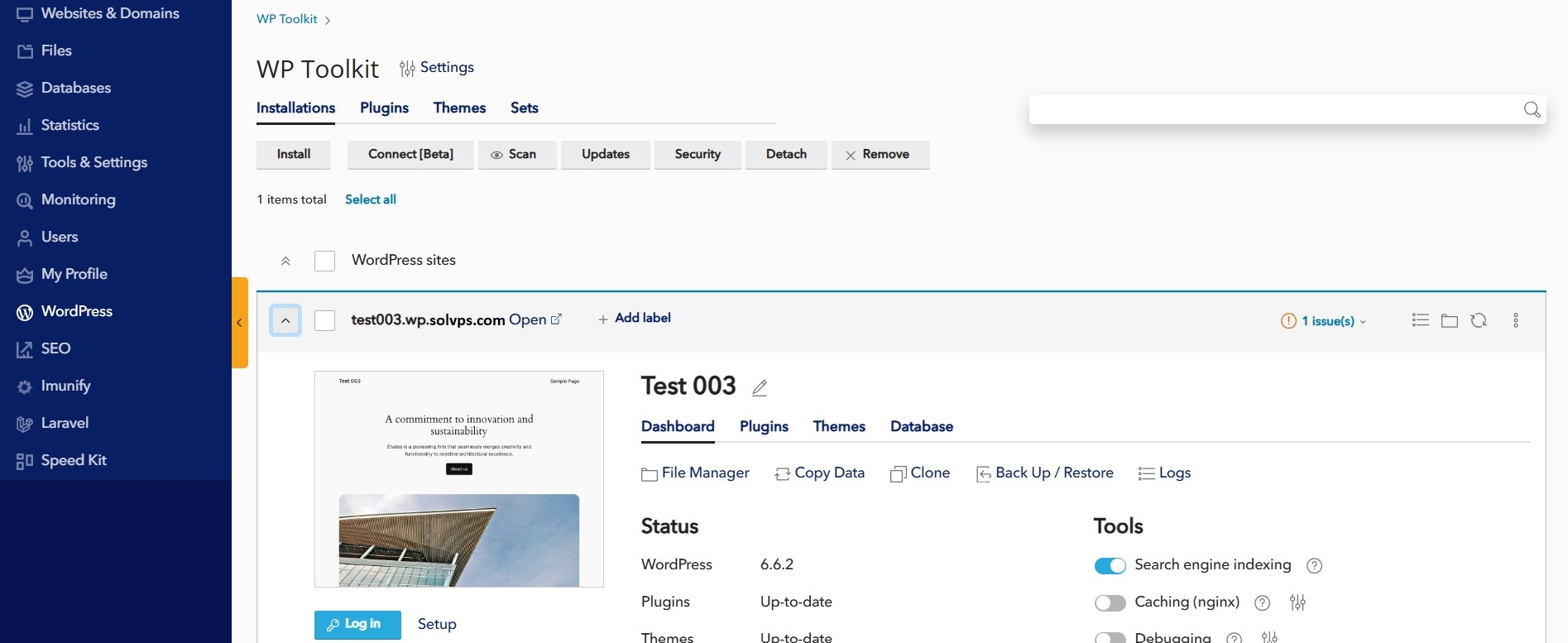Click Copy Data
Viewport: 1568px width, 643px height.
[819, 473]
